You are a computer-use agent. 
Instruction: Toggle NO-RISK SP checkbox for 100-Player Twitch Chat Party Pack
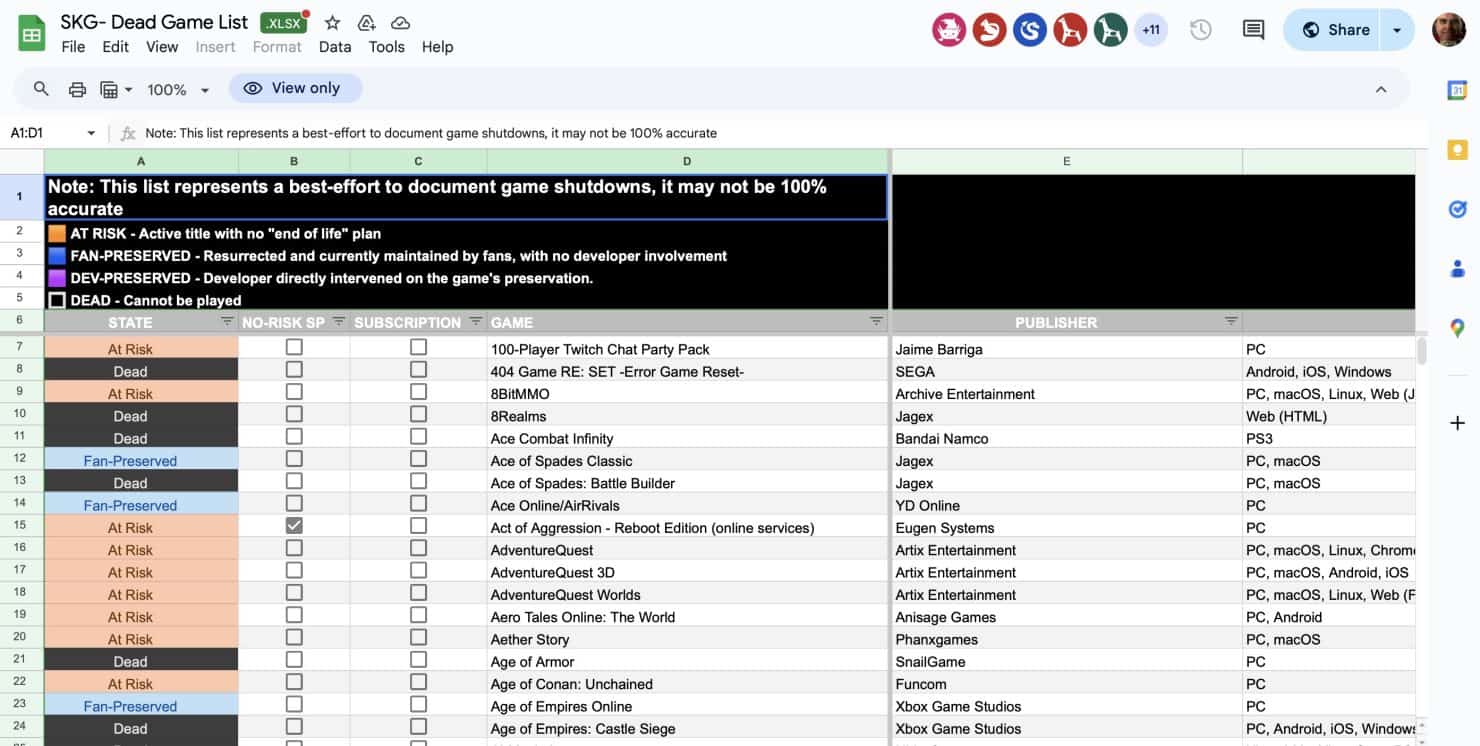[294, 347]
